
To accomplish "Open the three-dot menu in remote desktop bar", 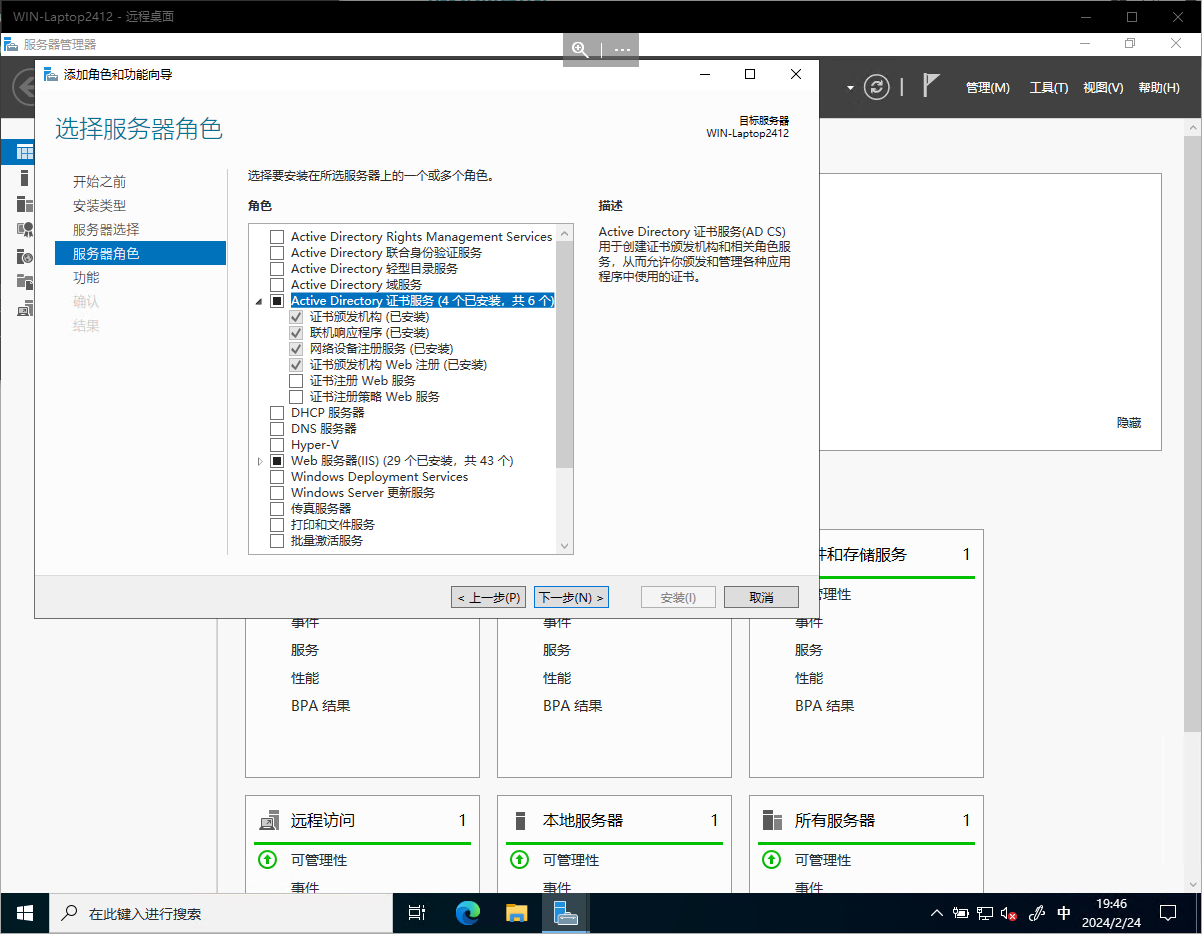I will 622,49.
